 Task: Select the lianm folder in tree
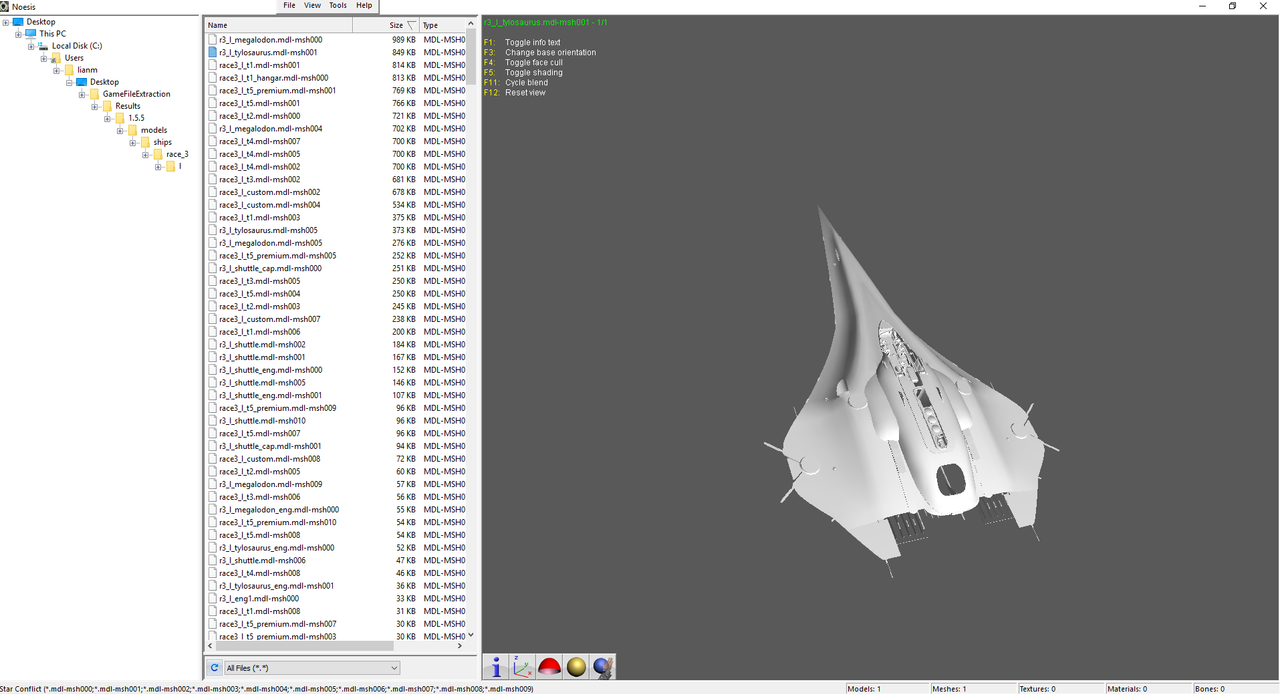click(88, 70)
